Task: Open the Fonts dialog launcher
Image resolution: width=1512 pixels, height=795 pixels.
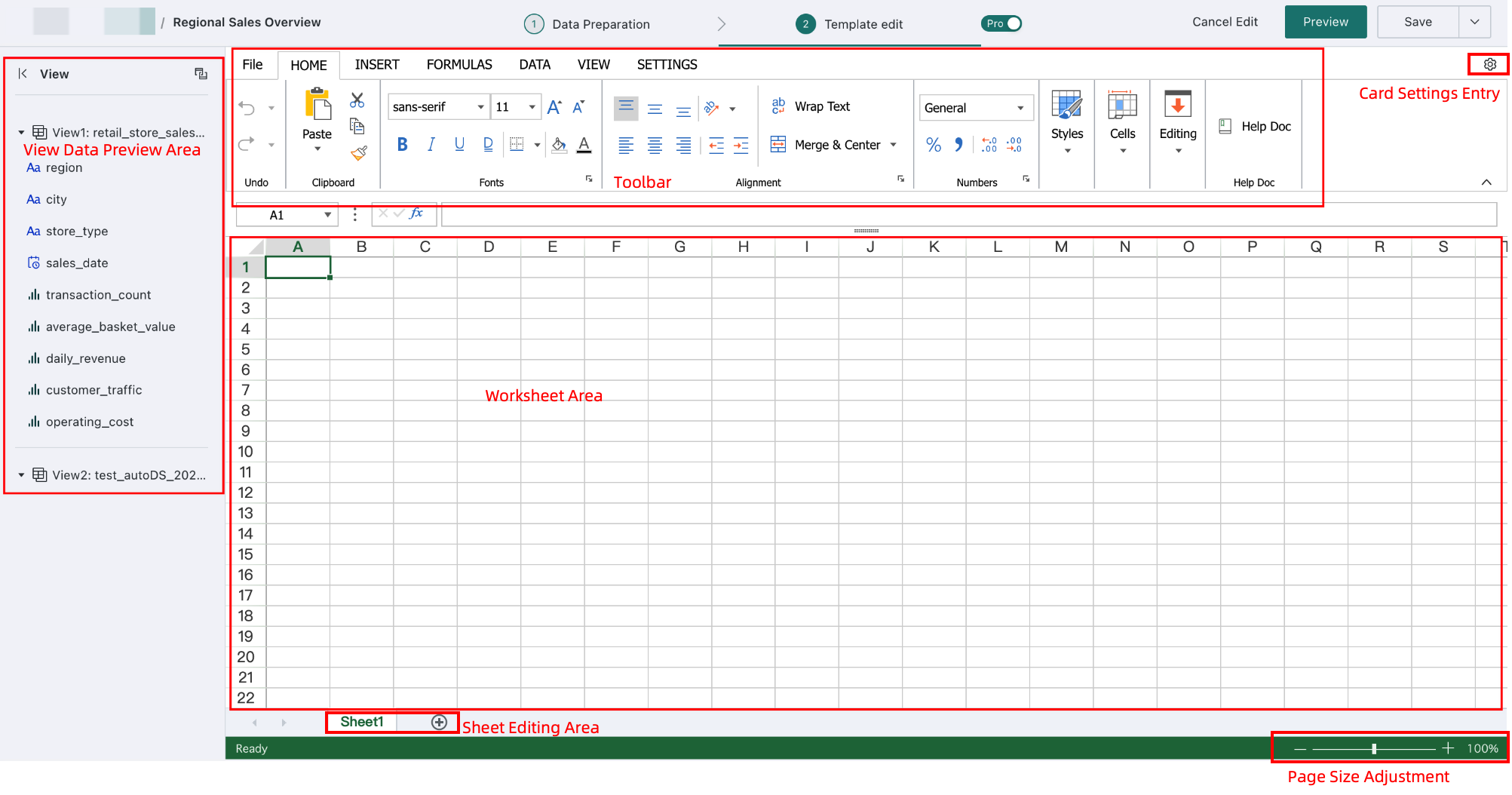Action: pos(589,179)
